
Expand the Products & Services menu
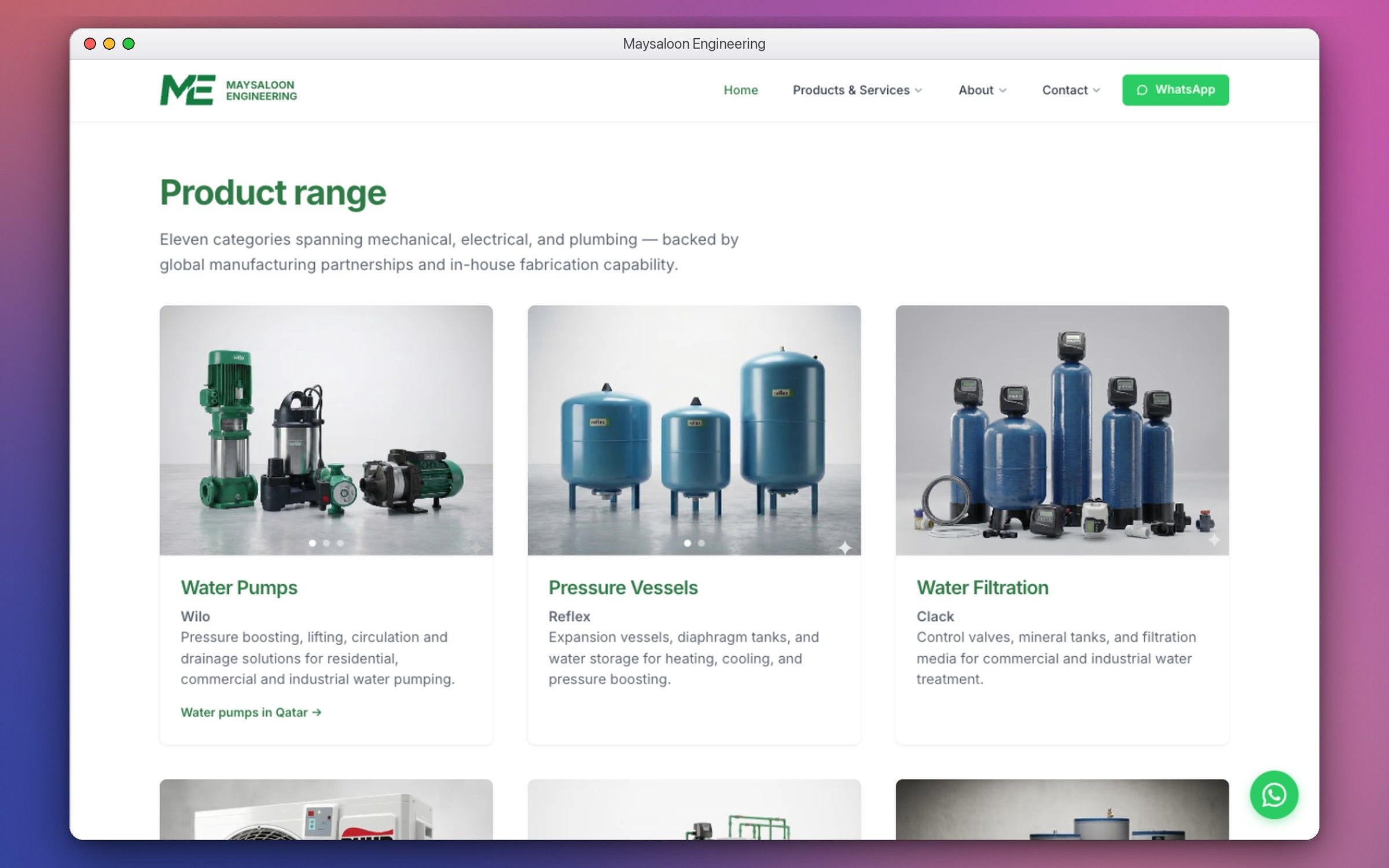click(857, 90)
